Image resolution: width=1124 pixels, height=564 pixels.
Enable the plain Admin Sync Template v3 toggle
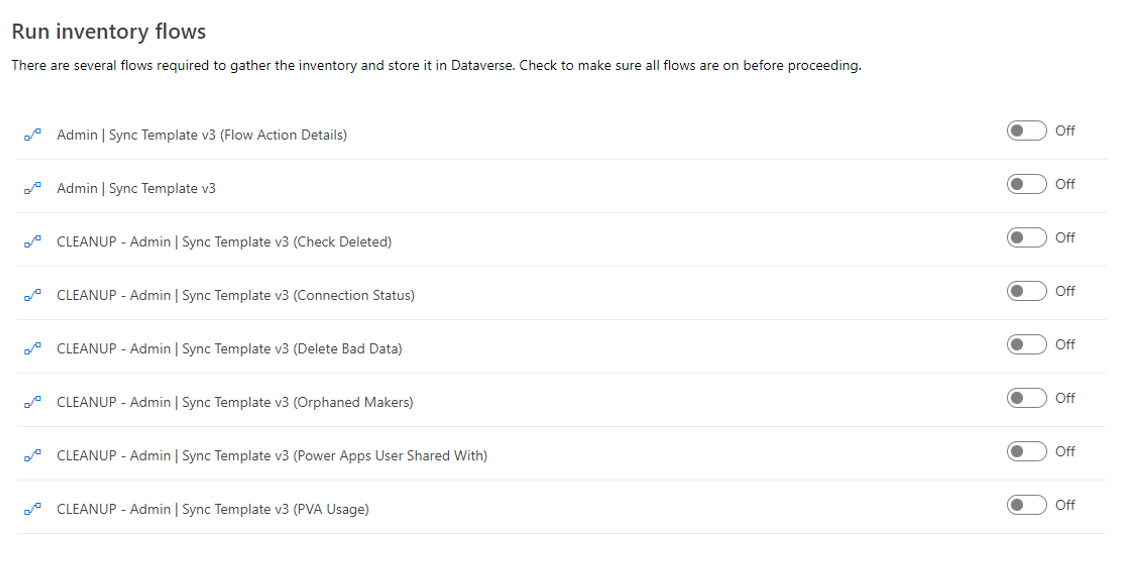[1026, 184]
